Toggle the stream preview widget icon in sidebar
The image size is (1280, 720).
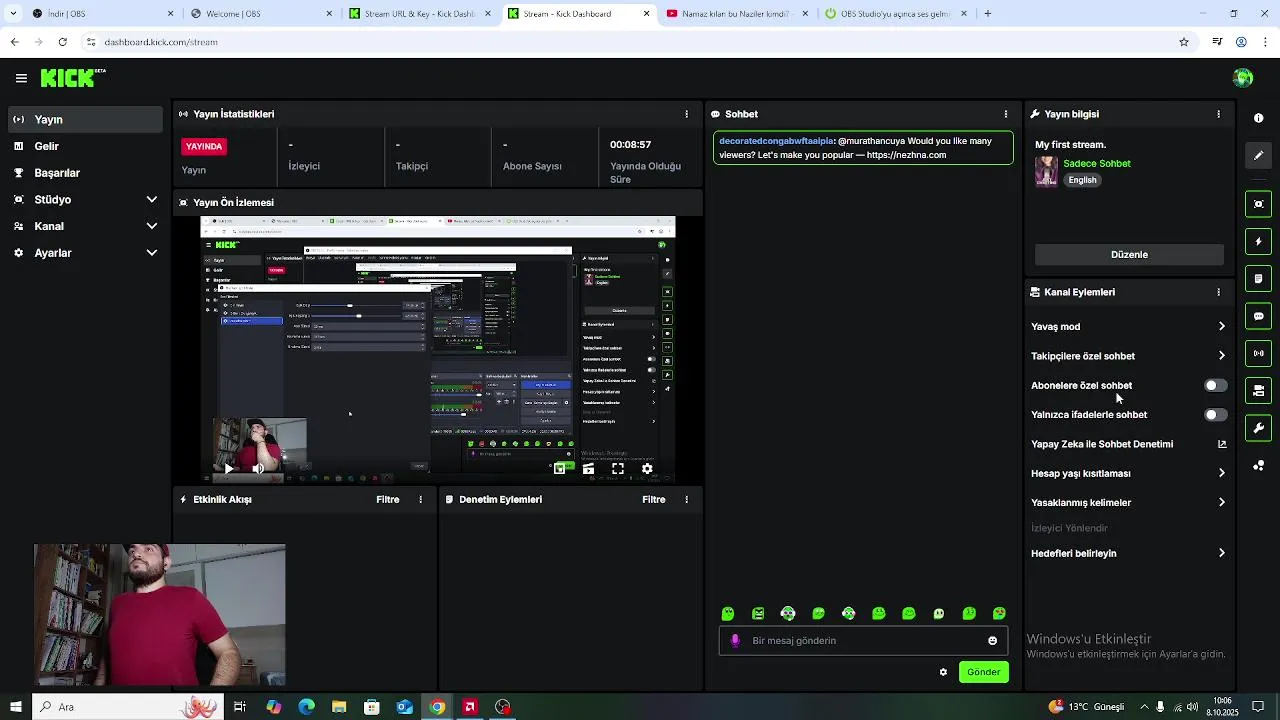tap(1258, 204)
